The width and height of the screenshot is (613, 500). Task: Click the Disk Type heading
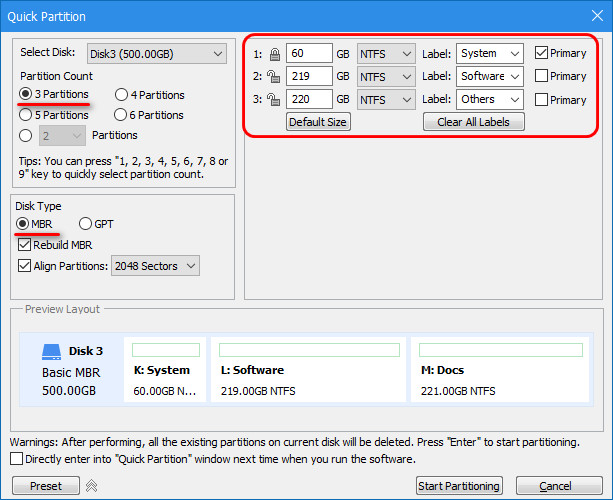(x=38, y=206)
